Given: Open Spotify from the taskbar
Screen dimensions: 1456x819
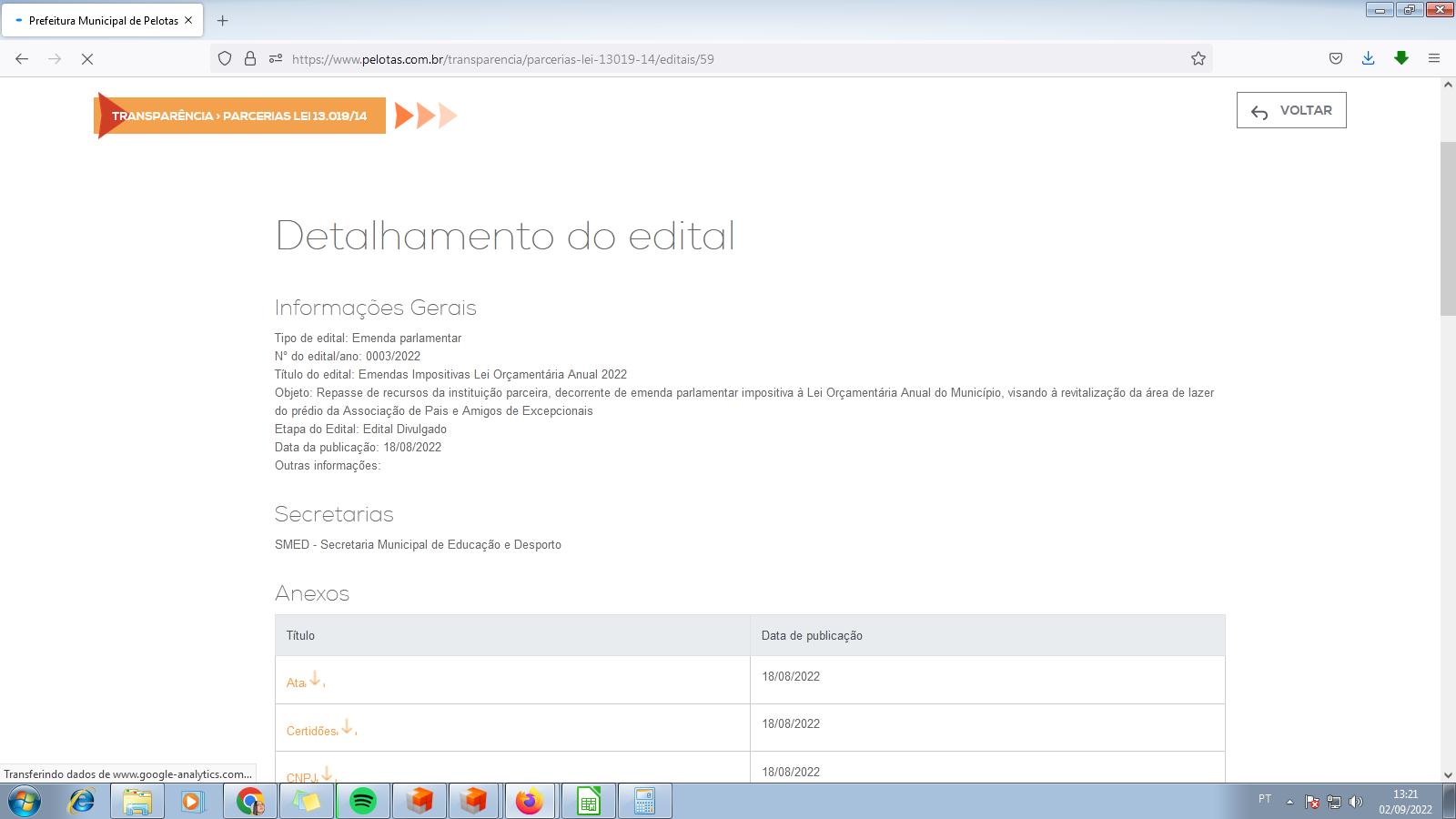Looking at the screenshot, I should [363, 802].
